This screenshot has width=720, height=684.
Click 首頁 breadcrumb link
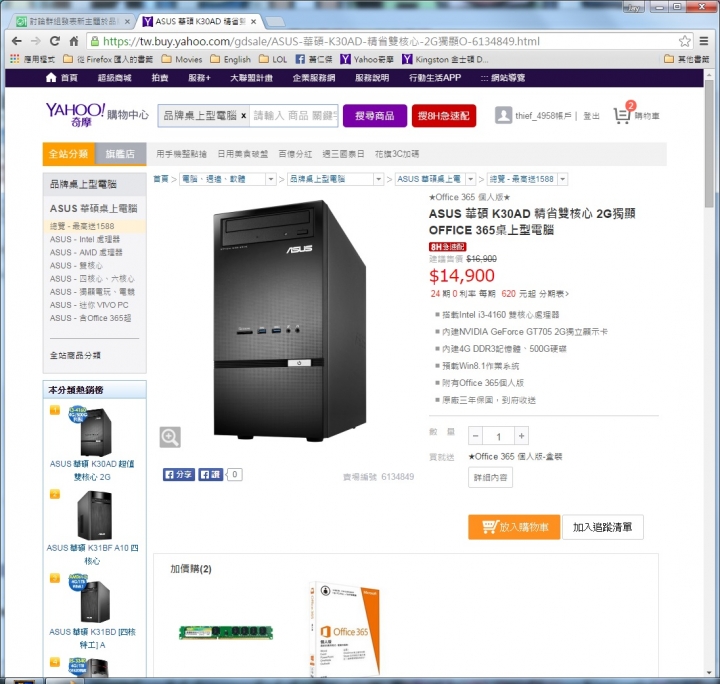coord(161,179)
